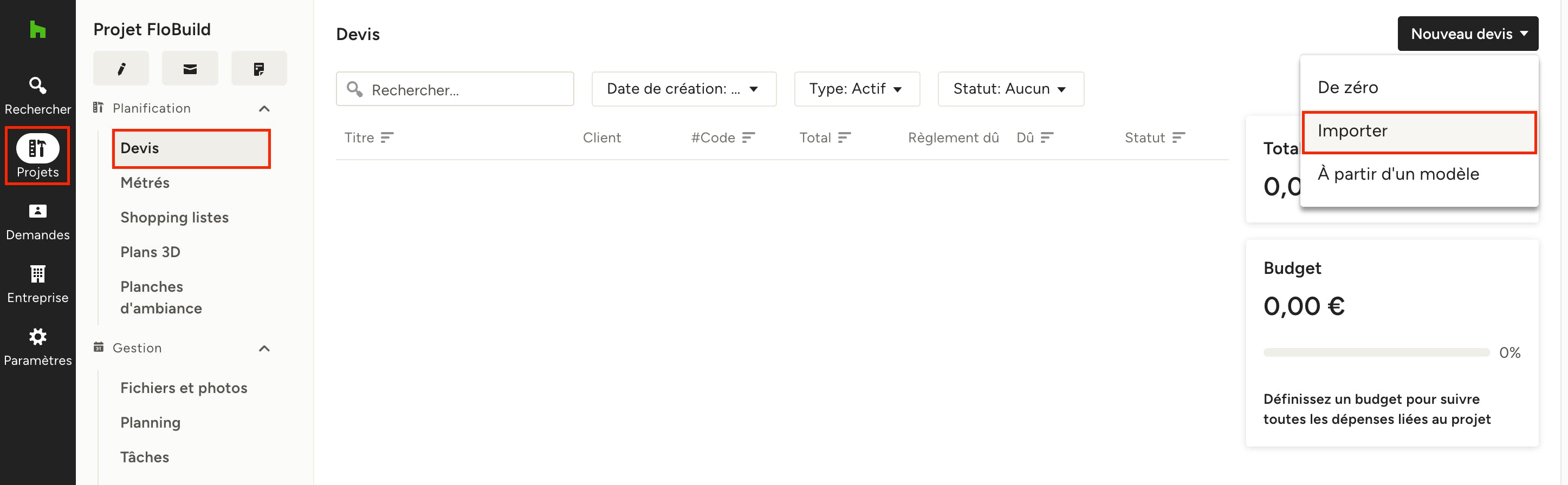Open Métrés in the project sidebar
This screenshot has height=485, width=1568.
click(145, 183)
